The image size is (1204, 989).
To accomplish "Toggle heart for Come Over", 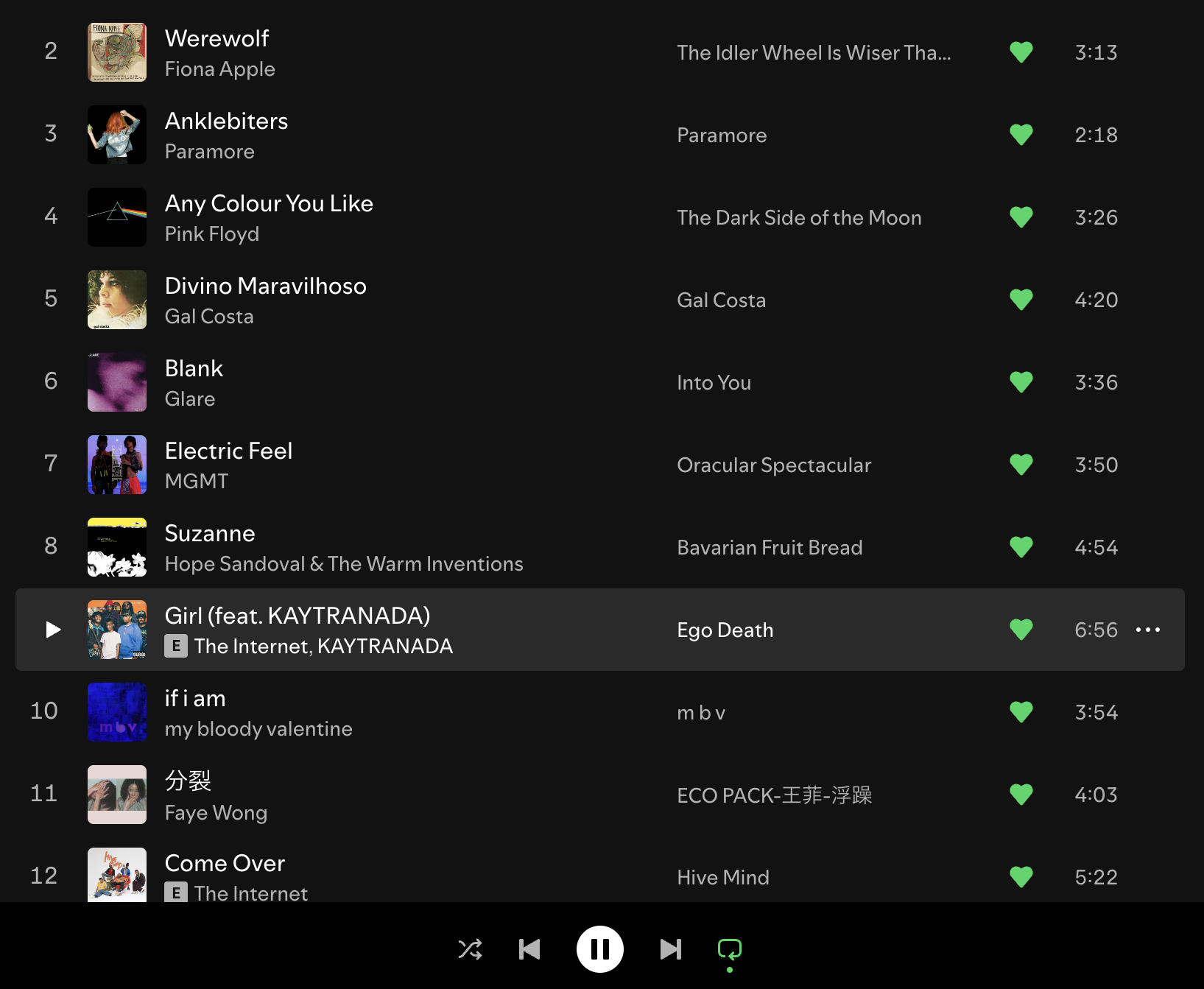I will coord(1021,877).
